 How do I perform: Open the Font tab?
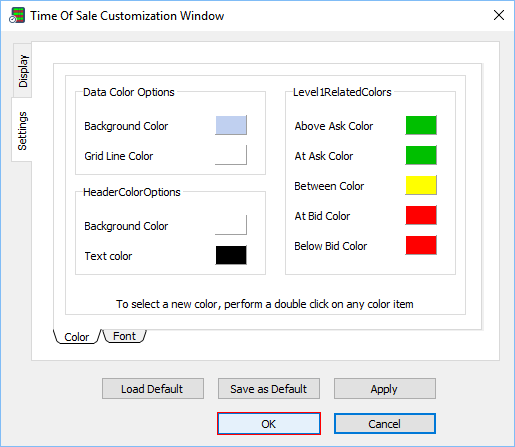click(x=124, y=336)
